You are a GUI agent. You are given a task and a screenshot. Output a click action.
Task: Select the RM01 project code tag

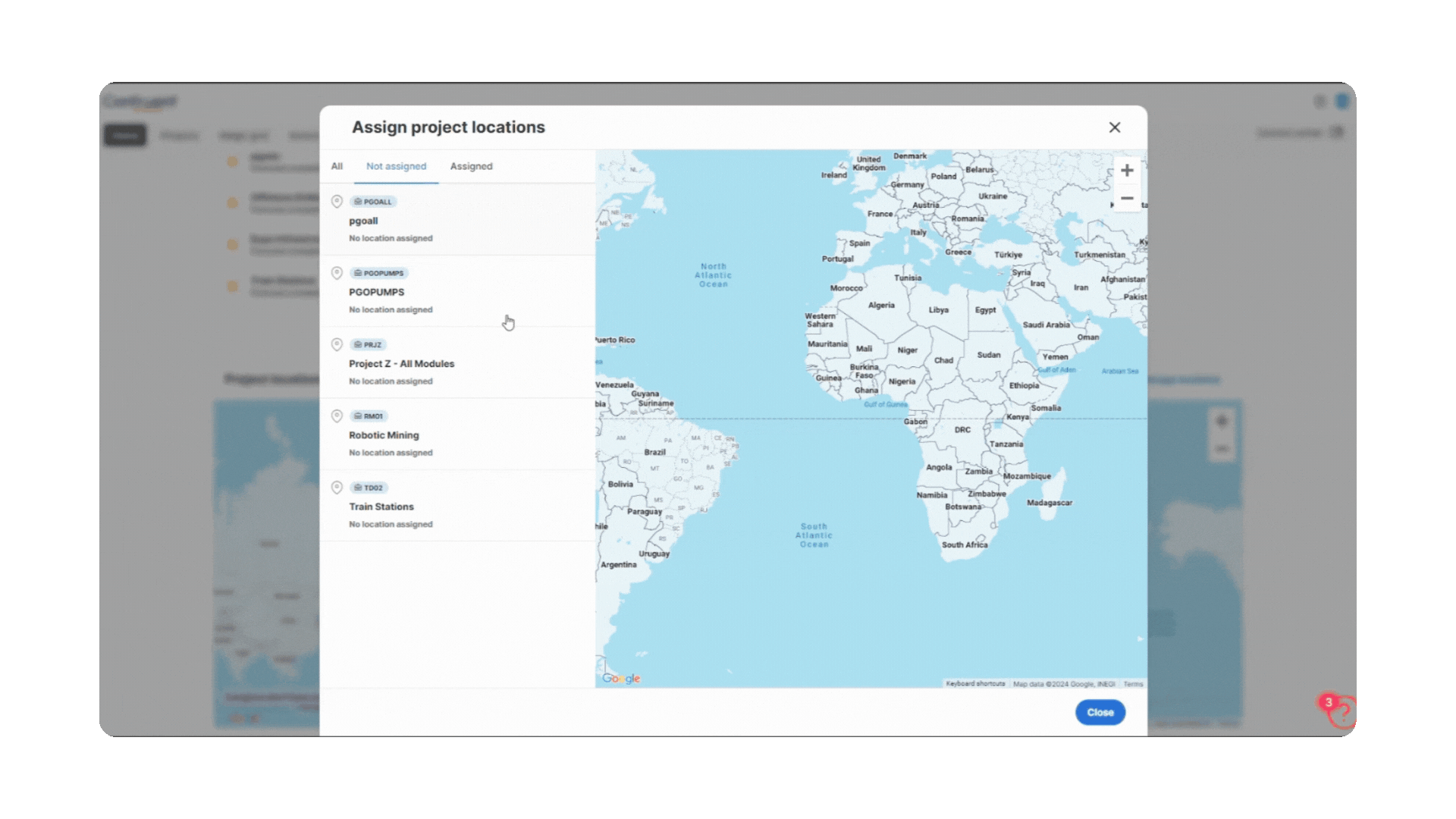coord(369,416)
